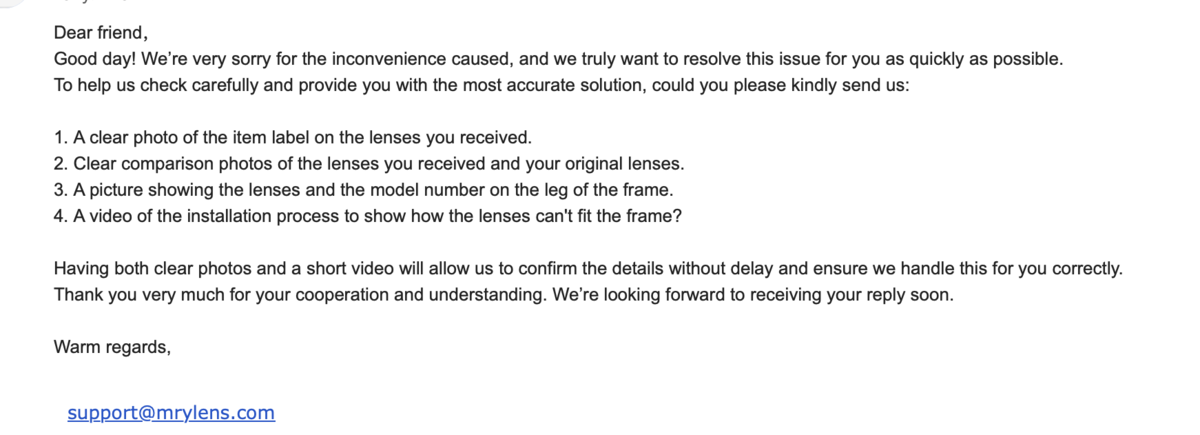1200x435 pixels.
Task: Click the sender avatar at top-left corner
Action: (x=8, y=3)
